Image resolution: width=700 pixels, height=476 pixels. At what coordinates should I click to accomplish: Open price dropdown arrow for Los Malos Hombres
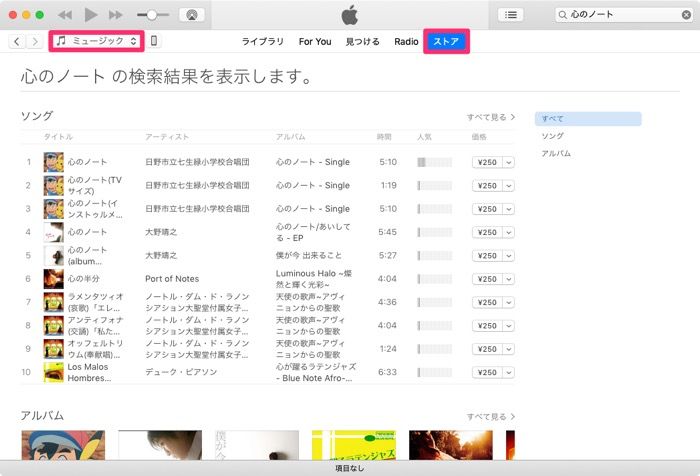508,372
